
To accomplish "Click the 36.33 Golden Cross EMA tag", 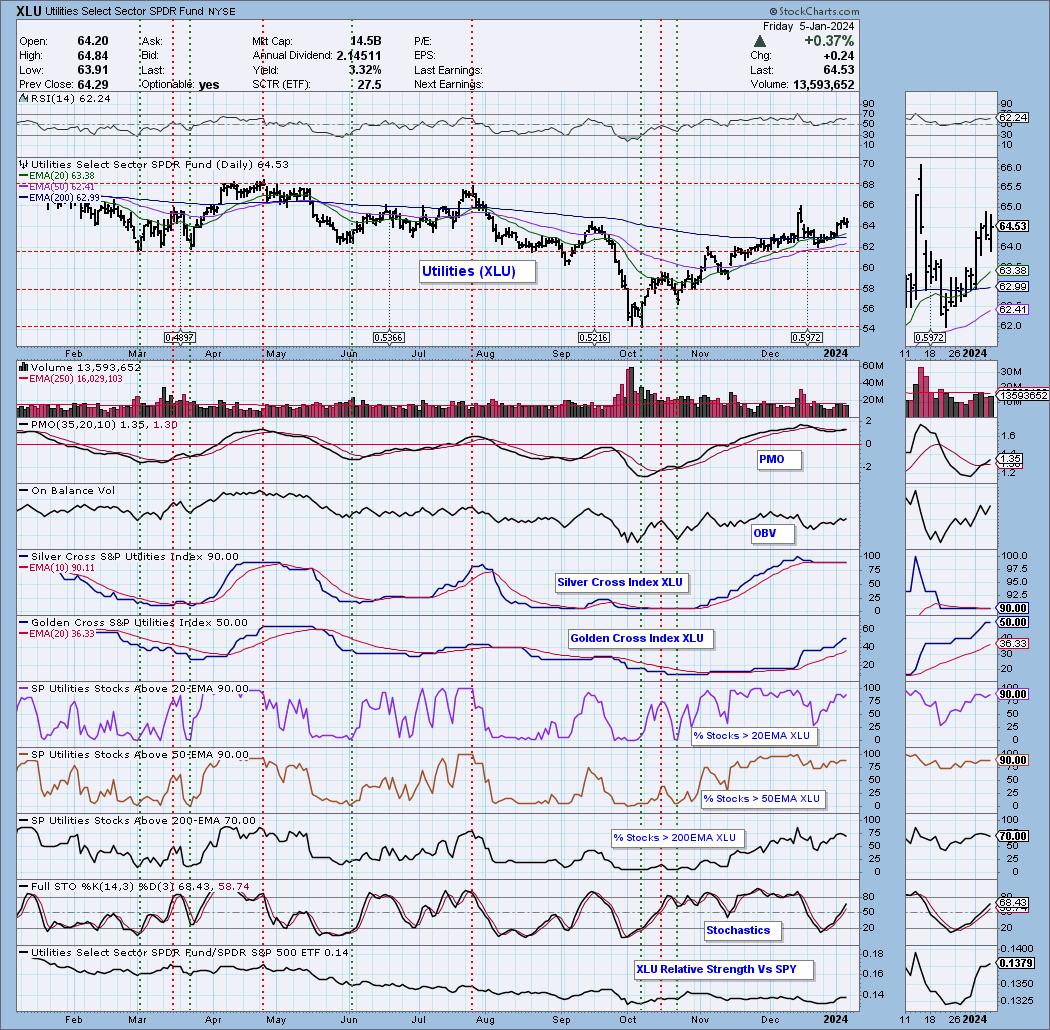I will point(1013,643).
